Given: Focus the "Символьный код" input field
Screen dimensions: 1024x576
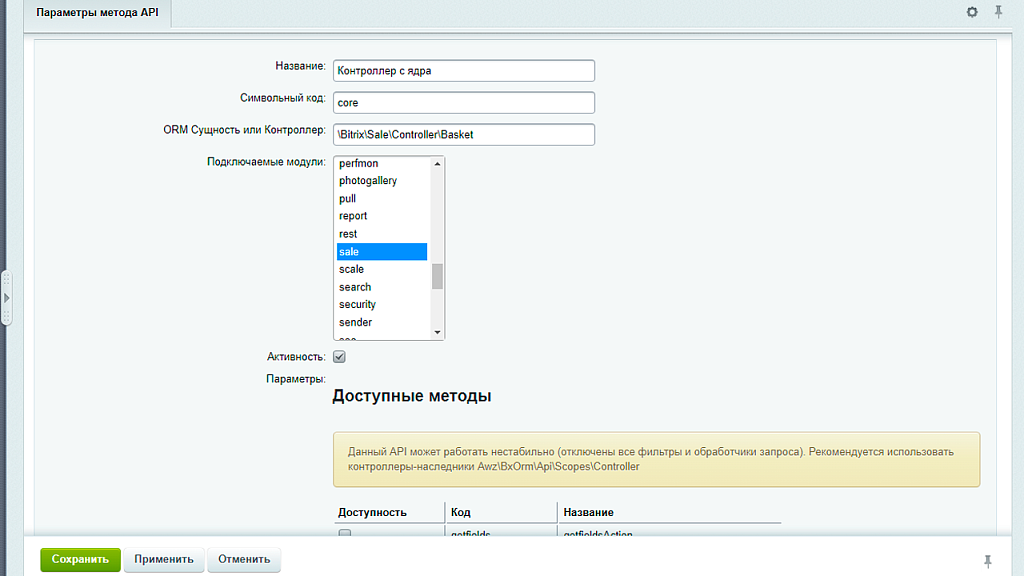Looking at the screenshot, I should [x=463, y=102].
